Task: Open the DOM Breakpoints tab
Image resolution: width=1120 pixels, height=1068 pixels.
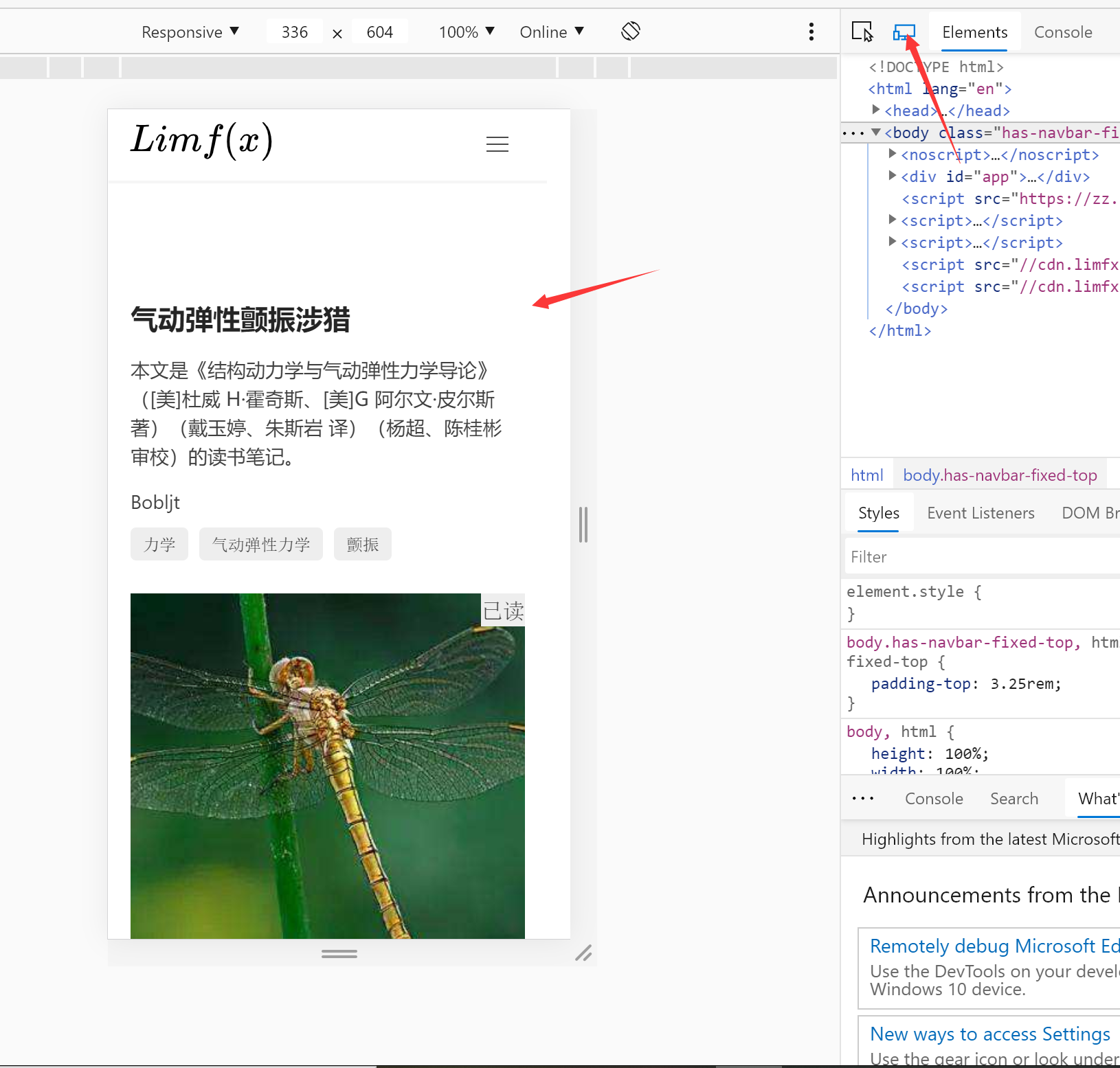Action: click(1090, 513)
